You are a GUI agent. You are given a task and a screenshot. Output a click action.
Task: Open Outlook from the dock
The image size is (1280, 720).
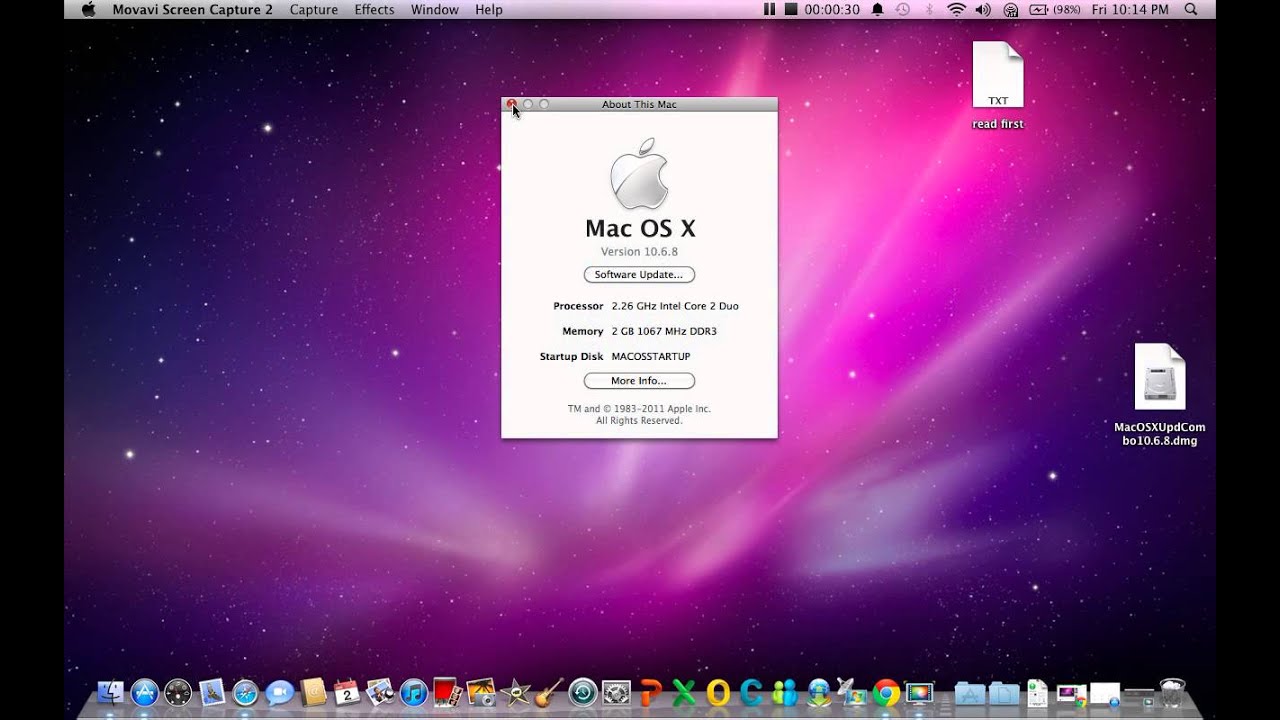[x=718, y=692]
